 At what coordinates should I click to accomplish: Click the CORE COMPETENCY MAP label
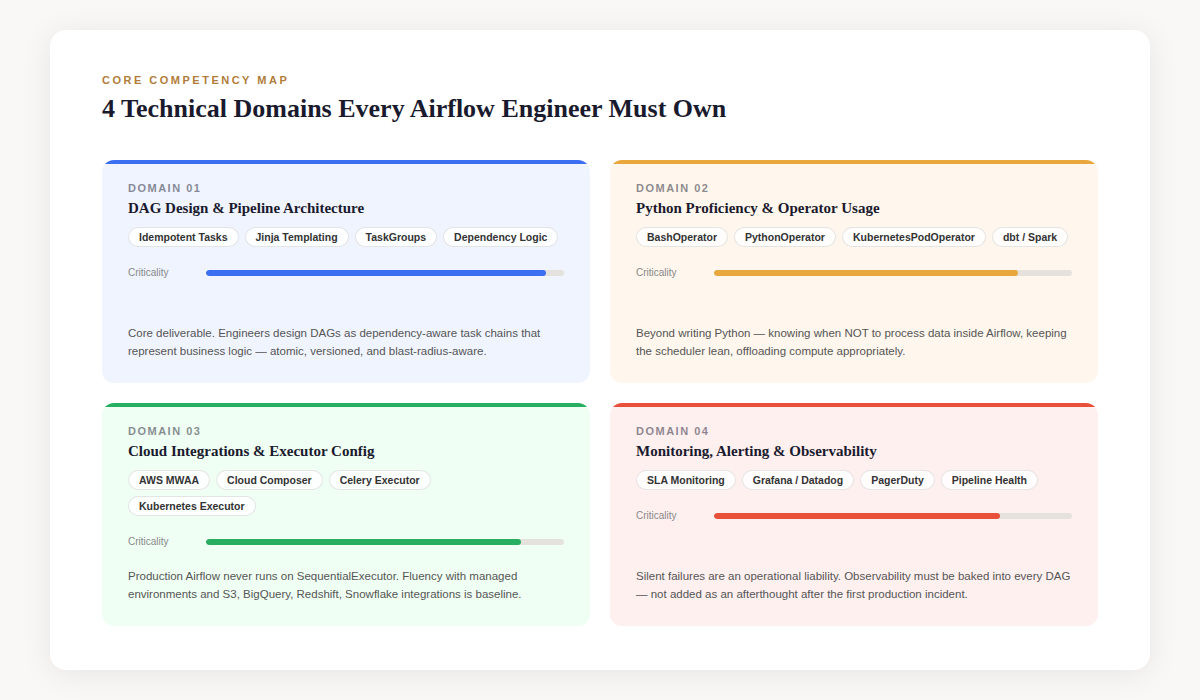pyautogui.click(x=195, y=80)
